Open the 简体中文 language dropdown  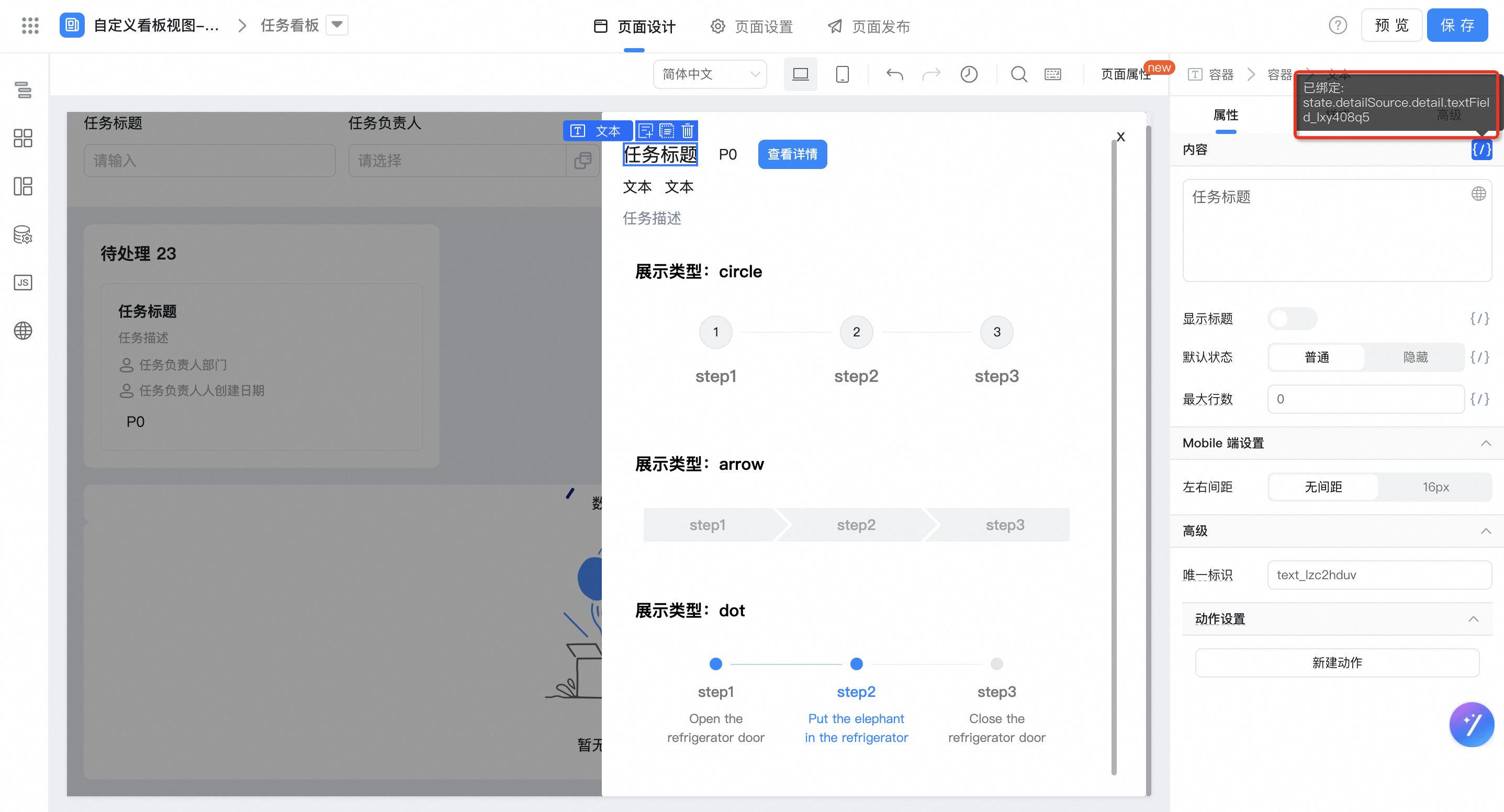click(x=710, y=74)
